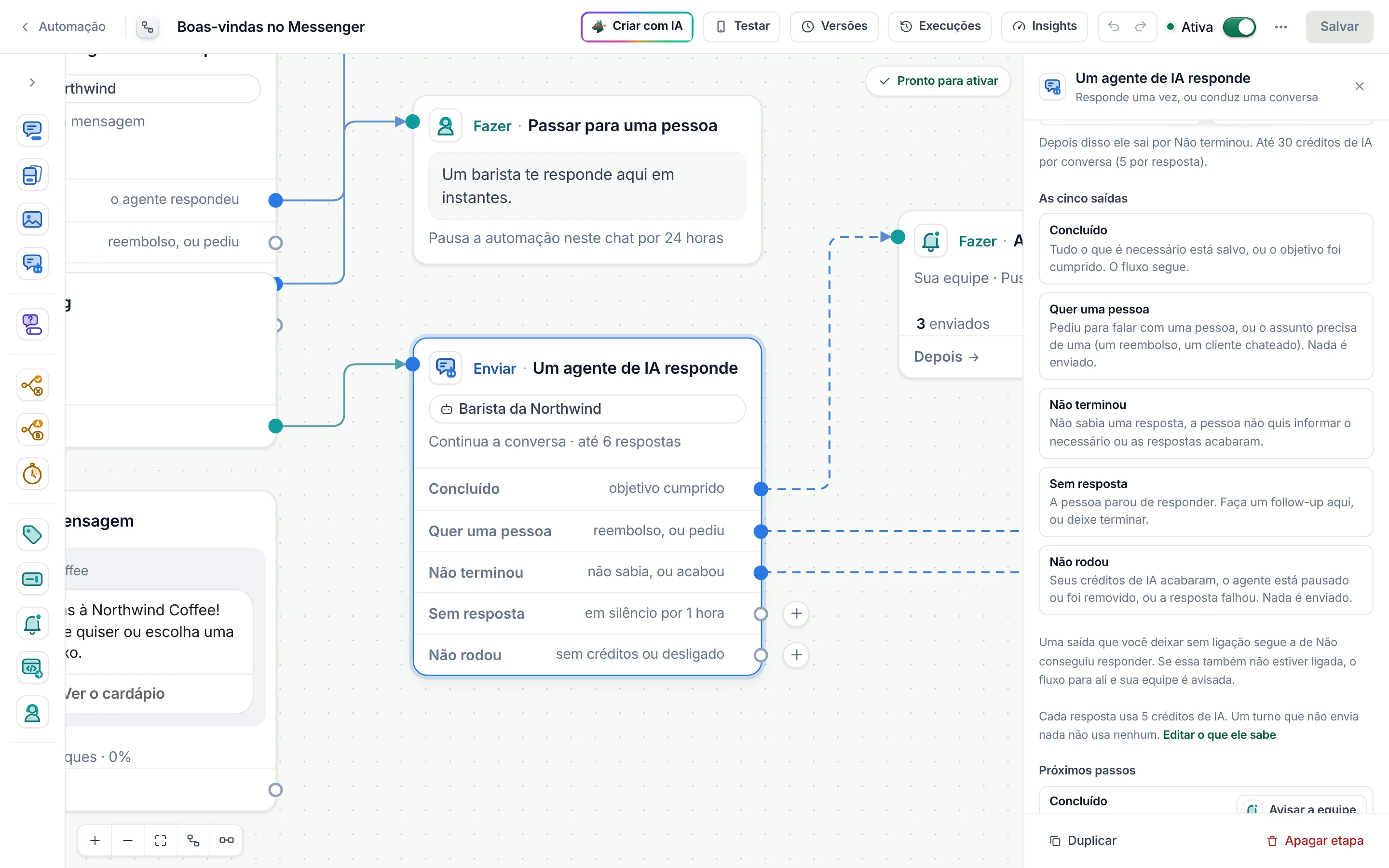The image size is (1389, 868).
Task: Close the agent settings panel
Action: (x=1359, y=86)
